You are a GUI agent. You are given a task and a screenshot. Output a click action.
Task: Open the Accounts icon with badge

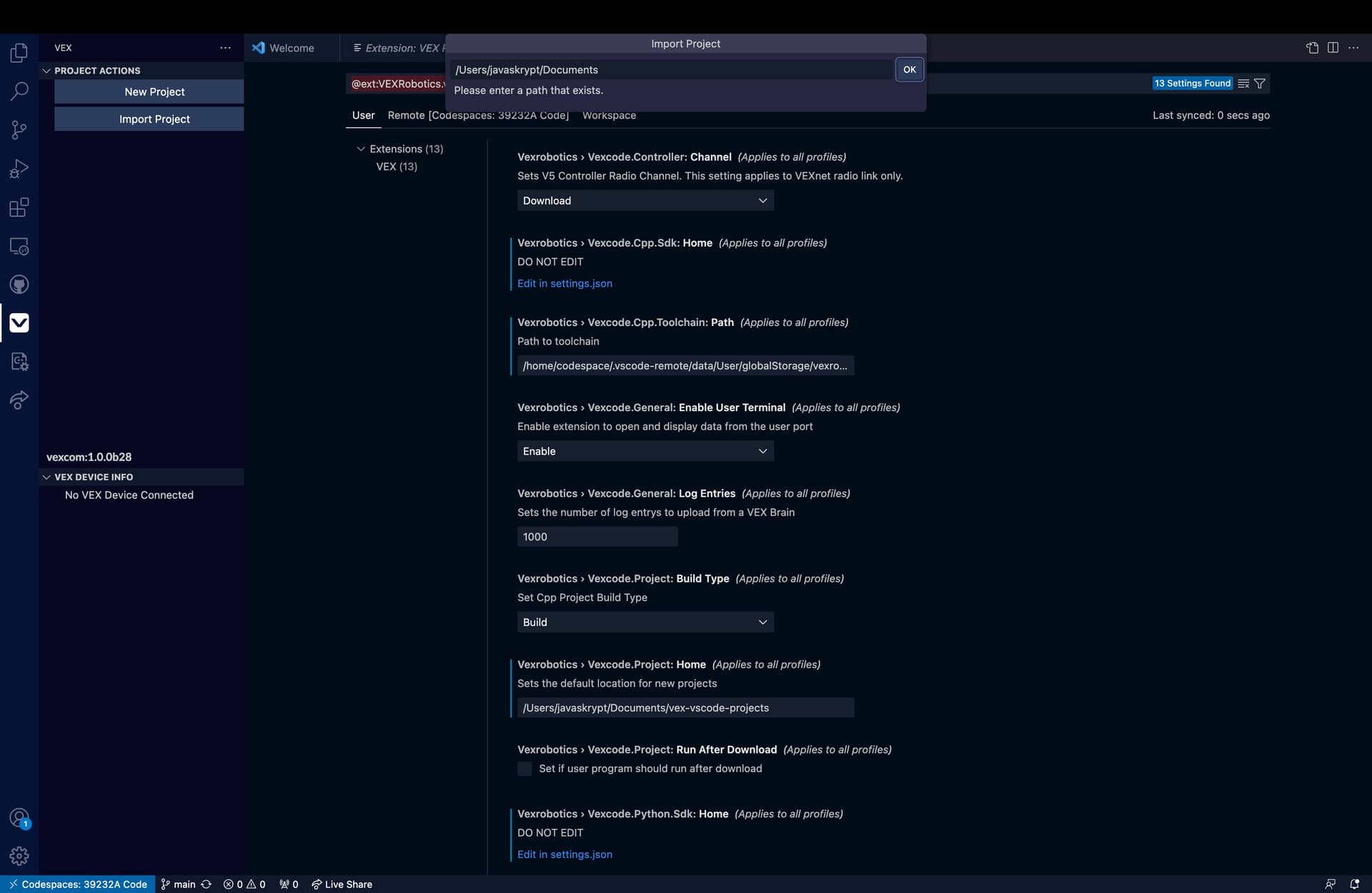[19, 818]
